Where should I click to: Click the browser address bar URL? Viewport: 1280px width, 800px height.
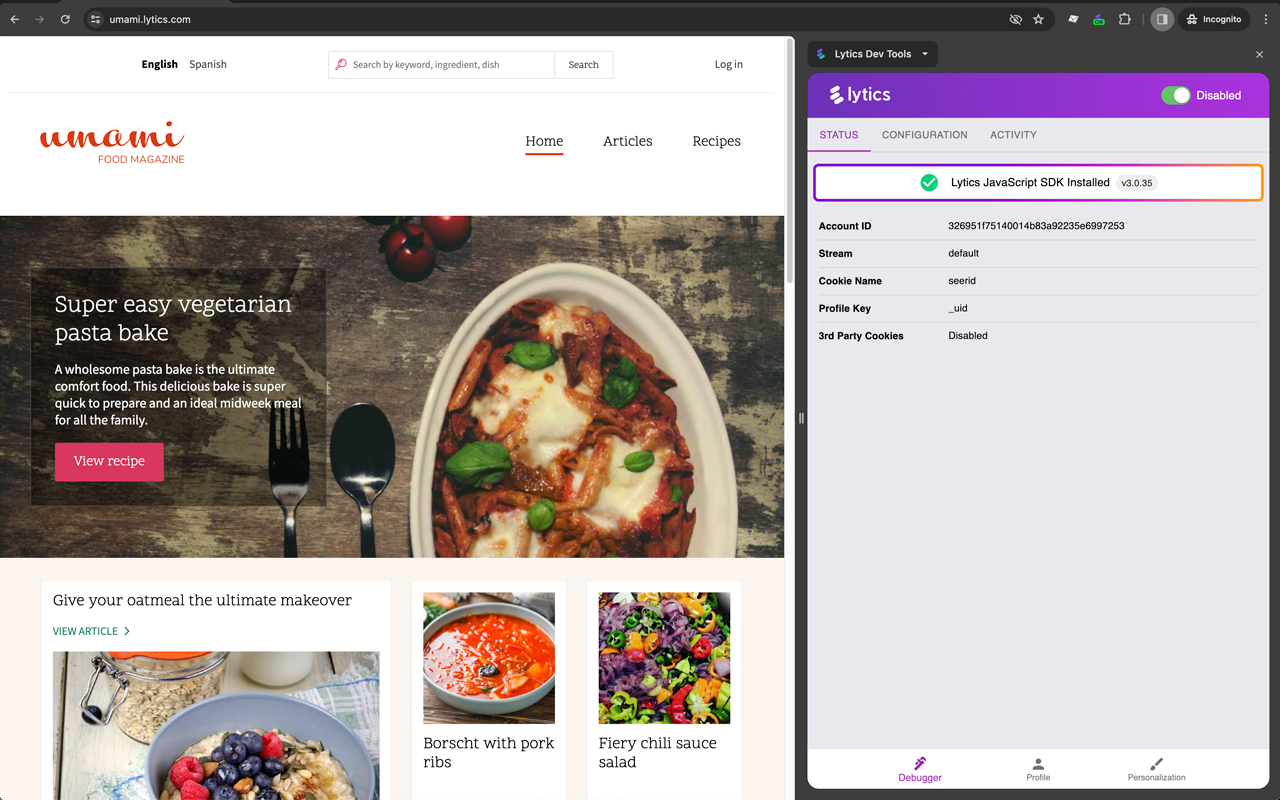tap(150, 19)
